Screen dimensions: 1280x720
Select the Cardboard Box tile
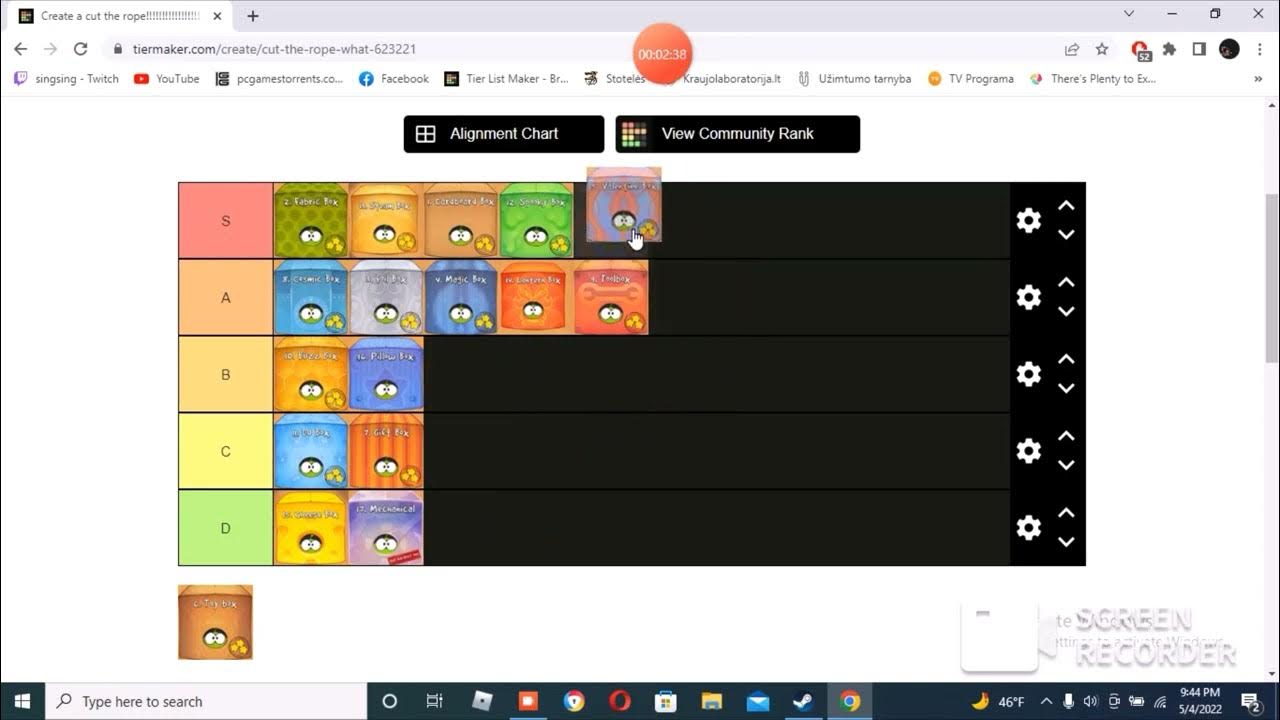point(461,220)
